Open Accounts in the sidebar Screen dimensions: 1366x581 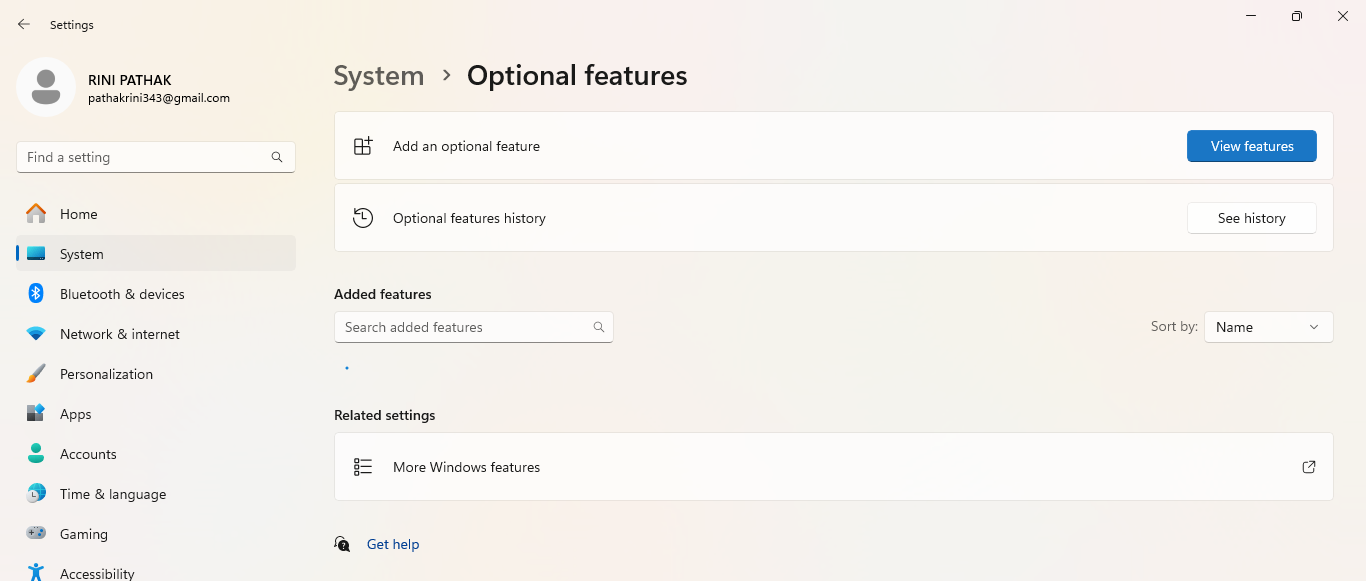tap(88, 454)
